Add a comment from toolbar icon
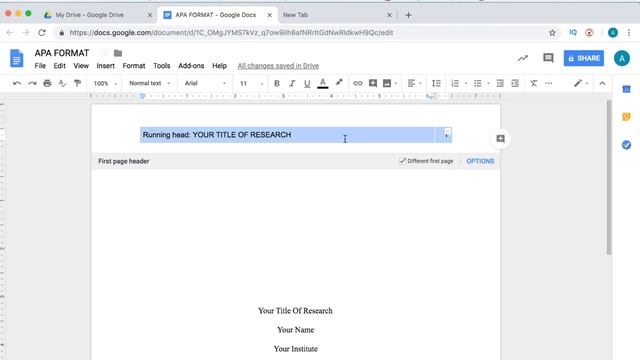Viewport: 640px width, 360px height. click(373, 83)
